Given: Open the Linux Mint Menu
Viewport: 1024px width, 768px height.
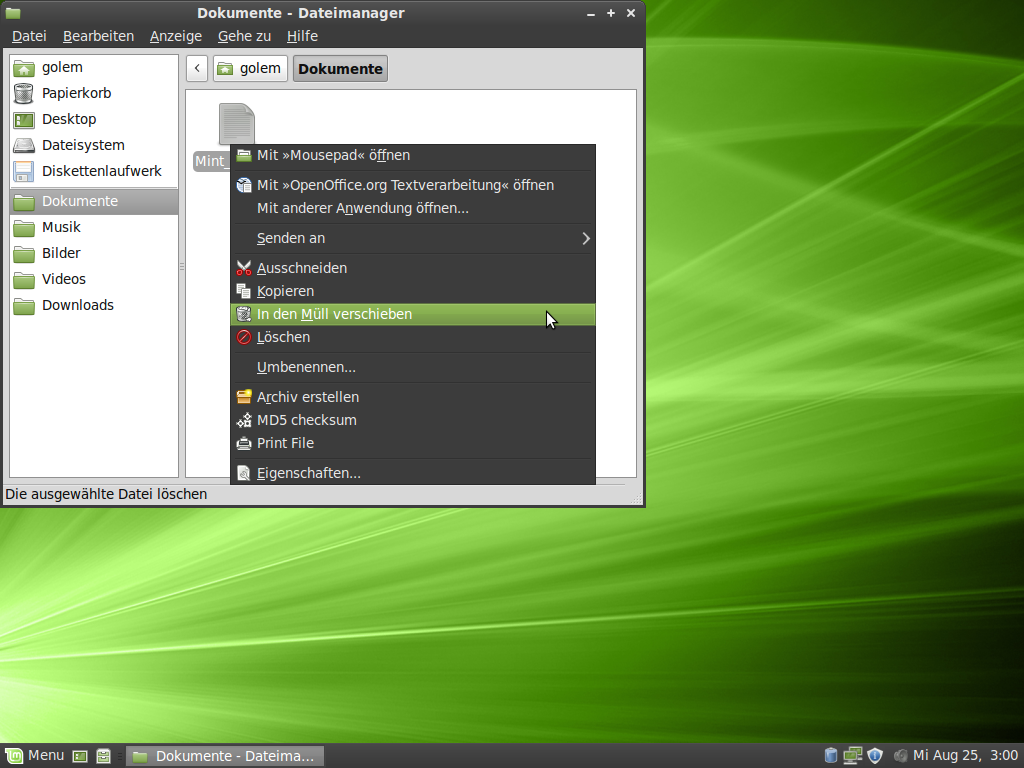Looking at the screenshot, I should coord(34,755).
